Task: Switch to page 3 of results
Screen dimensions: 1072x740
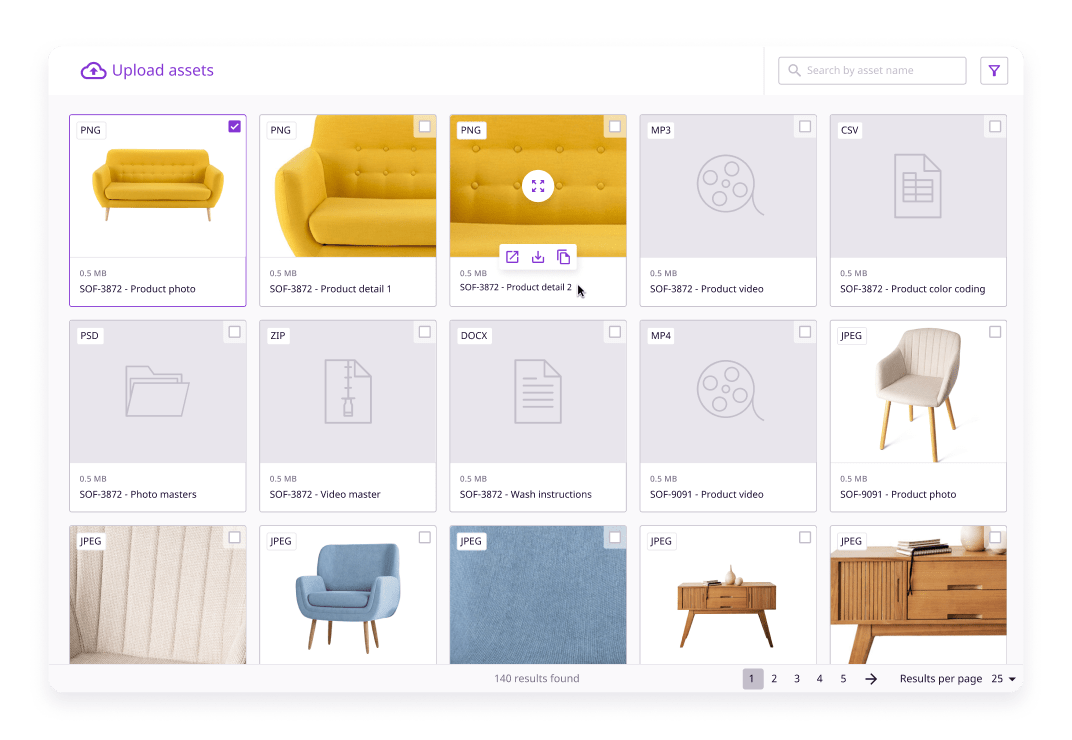Action: point(797,678)
